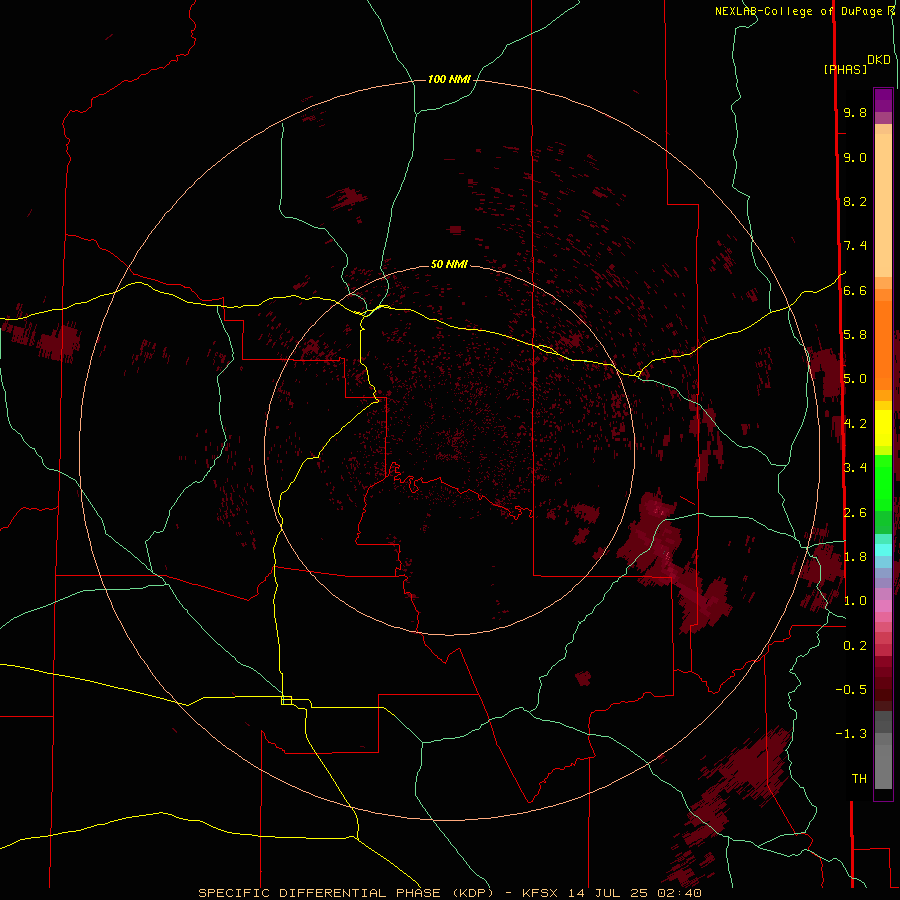
Task: Click the -1.3 scale value
Action: tap(851, 734)
